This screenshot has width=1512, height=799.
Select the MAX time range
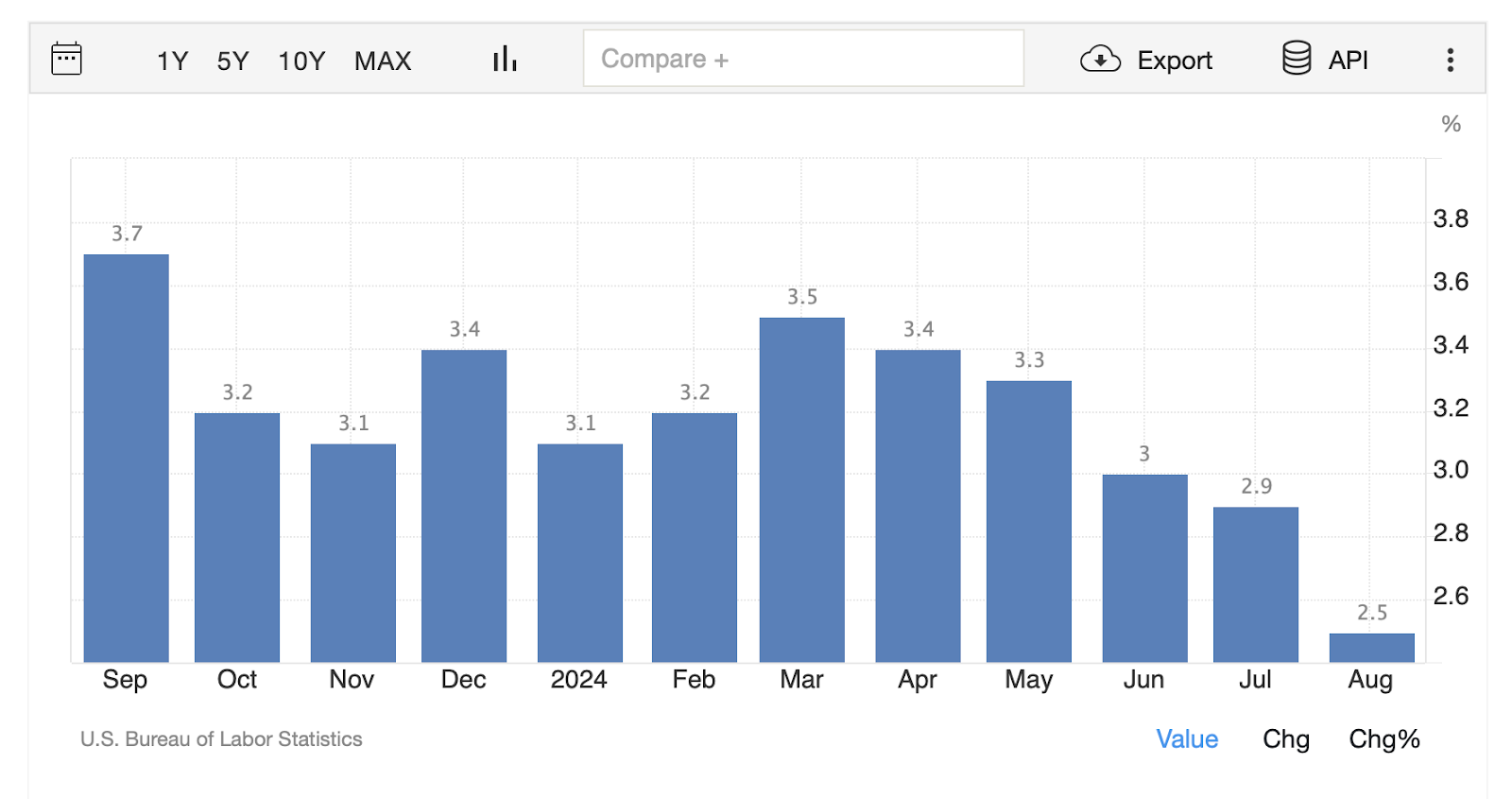coord(383,61)
